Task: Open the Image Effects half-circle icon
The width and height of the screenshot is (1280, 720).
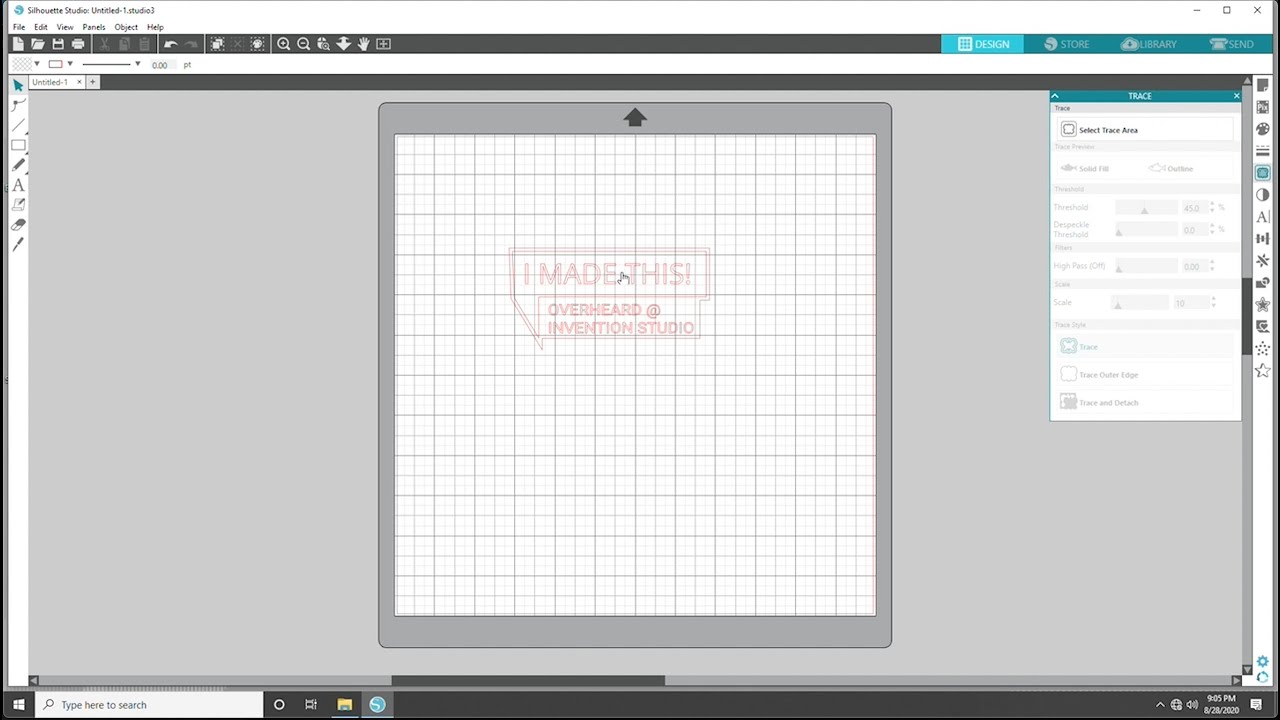Action: [x=1263, y=195]
